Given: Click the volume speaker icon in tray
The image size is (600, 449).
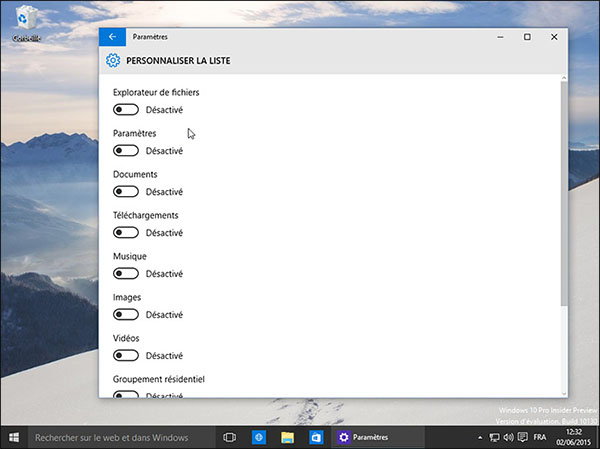Looking at the screenshot, I should (x=508, y=437).
